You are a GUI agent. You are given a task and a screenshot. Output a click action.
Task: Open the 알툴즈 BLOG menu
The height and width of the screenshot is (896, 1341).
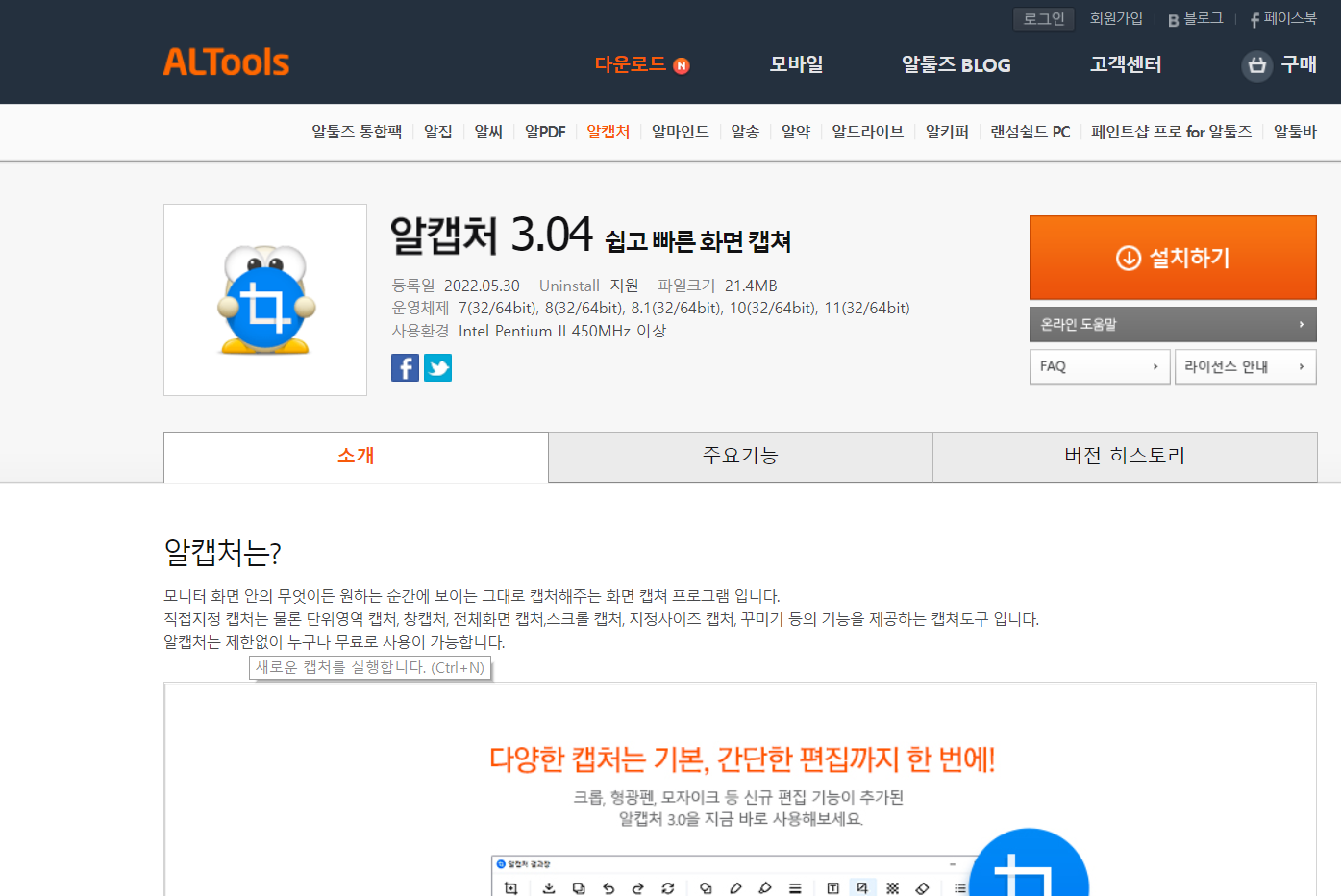pyautogui.click(x=956, y=64)
